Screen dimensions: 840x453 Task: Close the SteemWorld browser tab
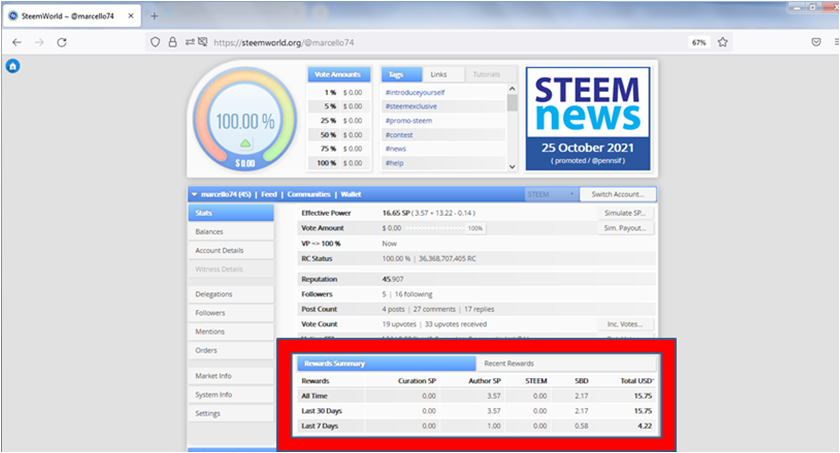[x=131, y=16]
